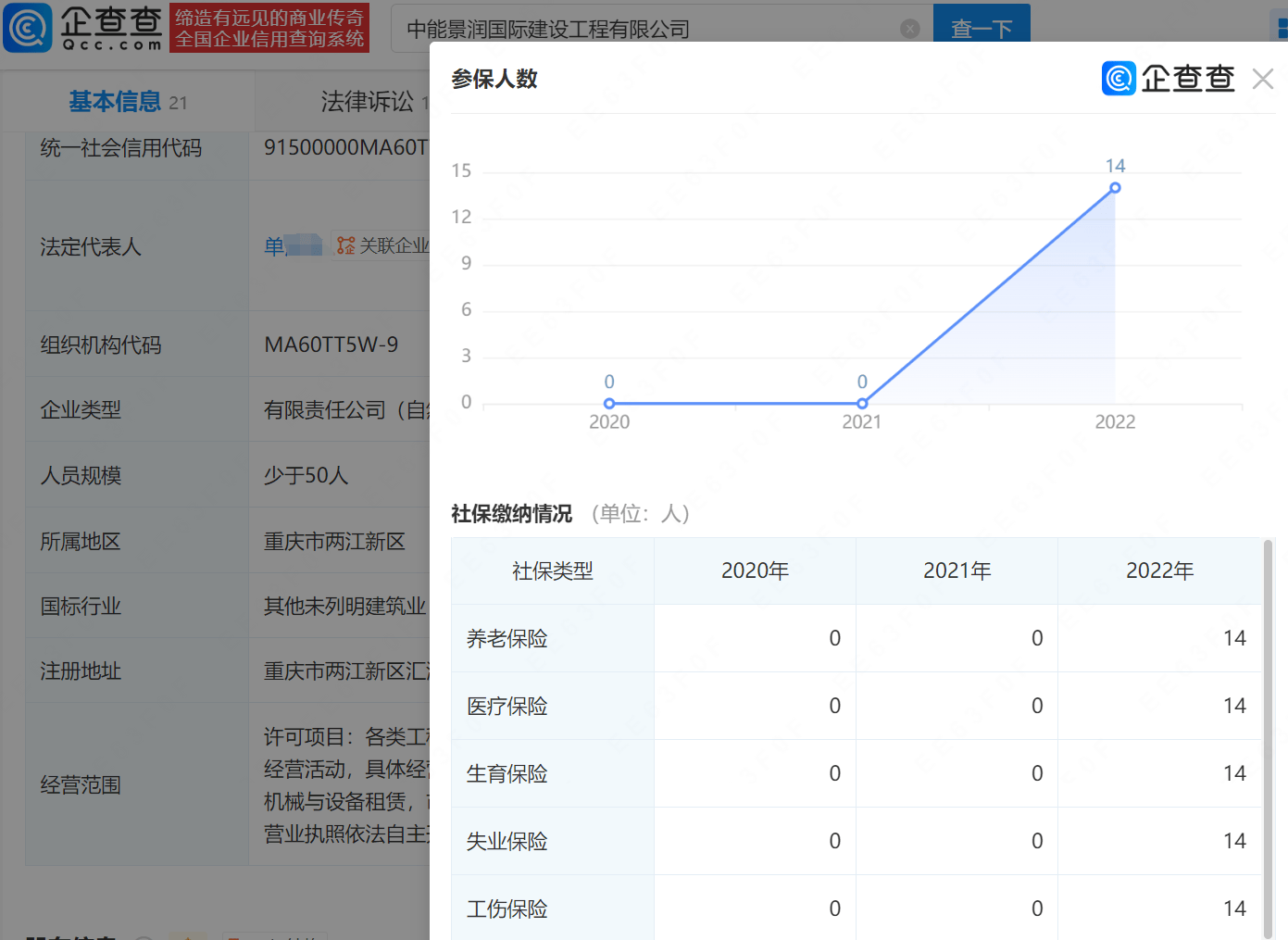Click the social insurance table's vertical scrollbar

coord(1268,741)
